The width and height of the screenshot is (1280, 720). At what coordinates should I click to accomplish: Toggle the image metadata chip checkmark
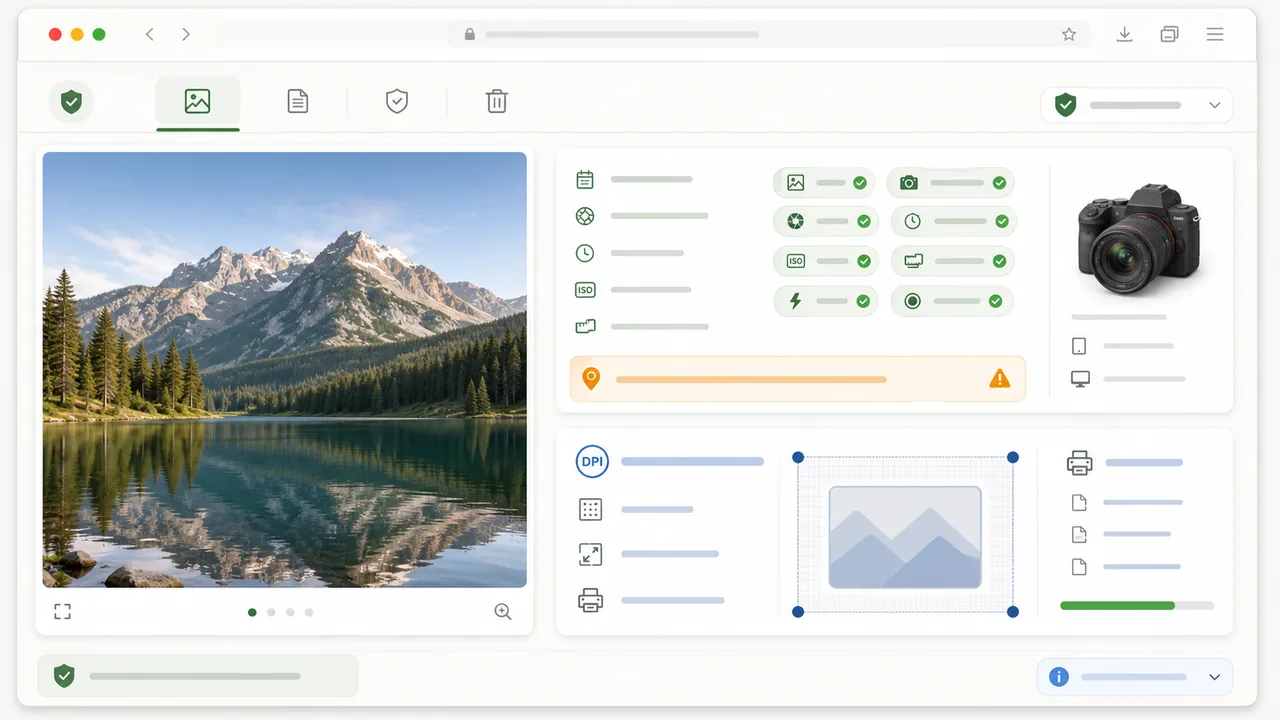[860, 183]
